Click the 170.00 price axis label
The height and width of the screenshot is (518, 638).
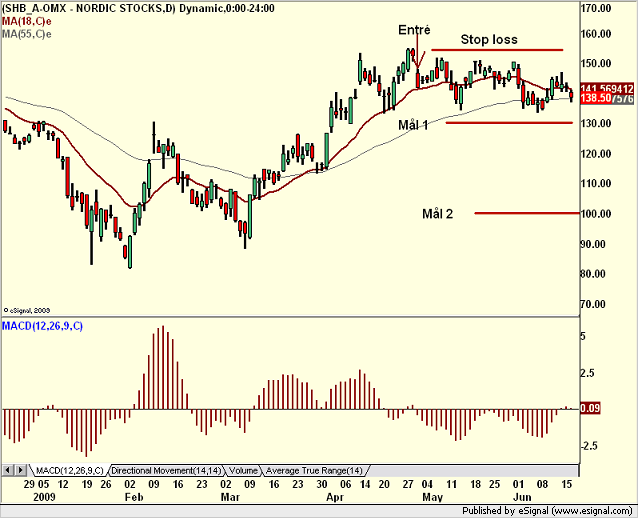(x=596, y=8)
